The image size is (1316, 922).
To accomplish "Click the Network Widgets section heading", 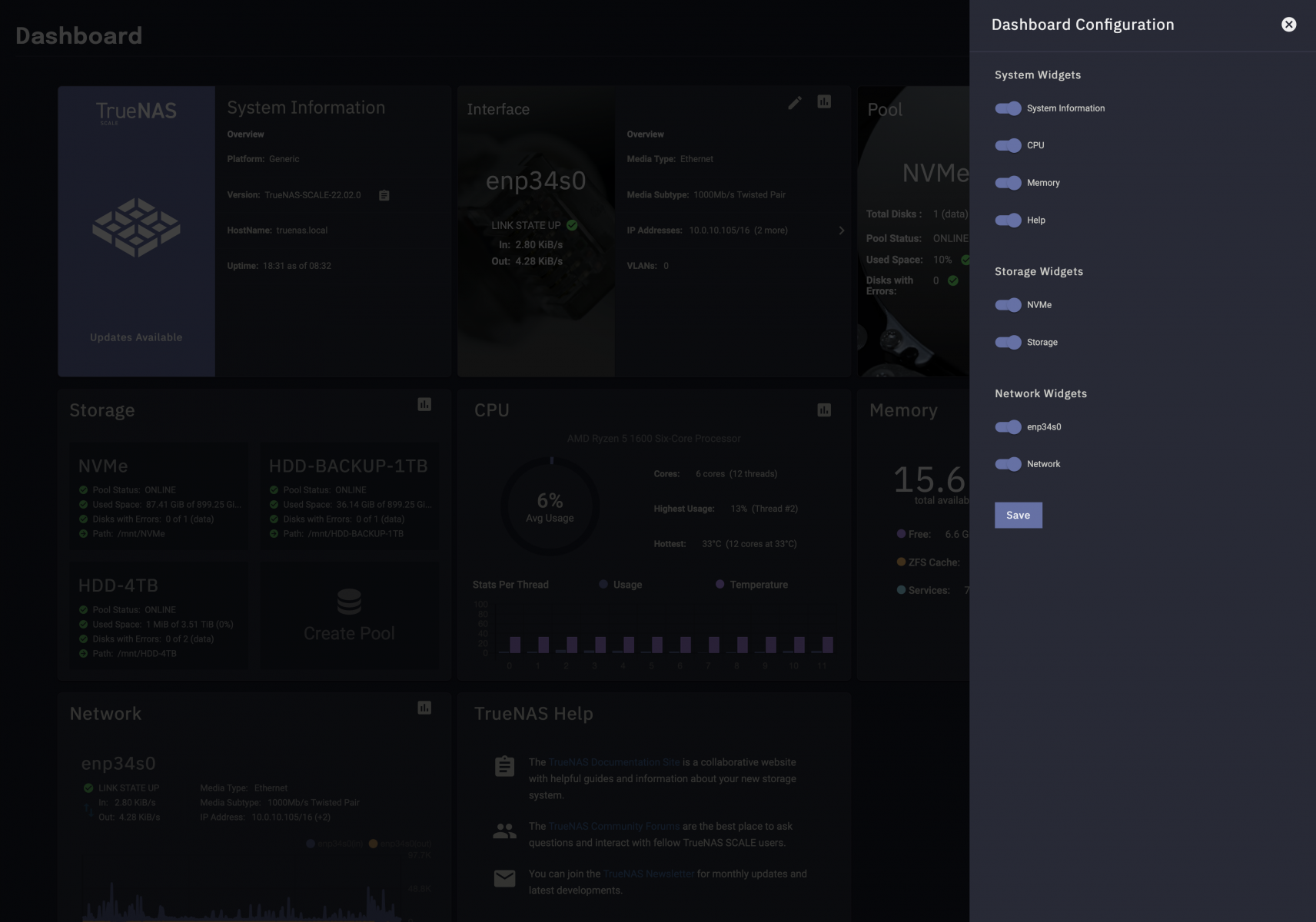I will click(x=1041, y=393).
